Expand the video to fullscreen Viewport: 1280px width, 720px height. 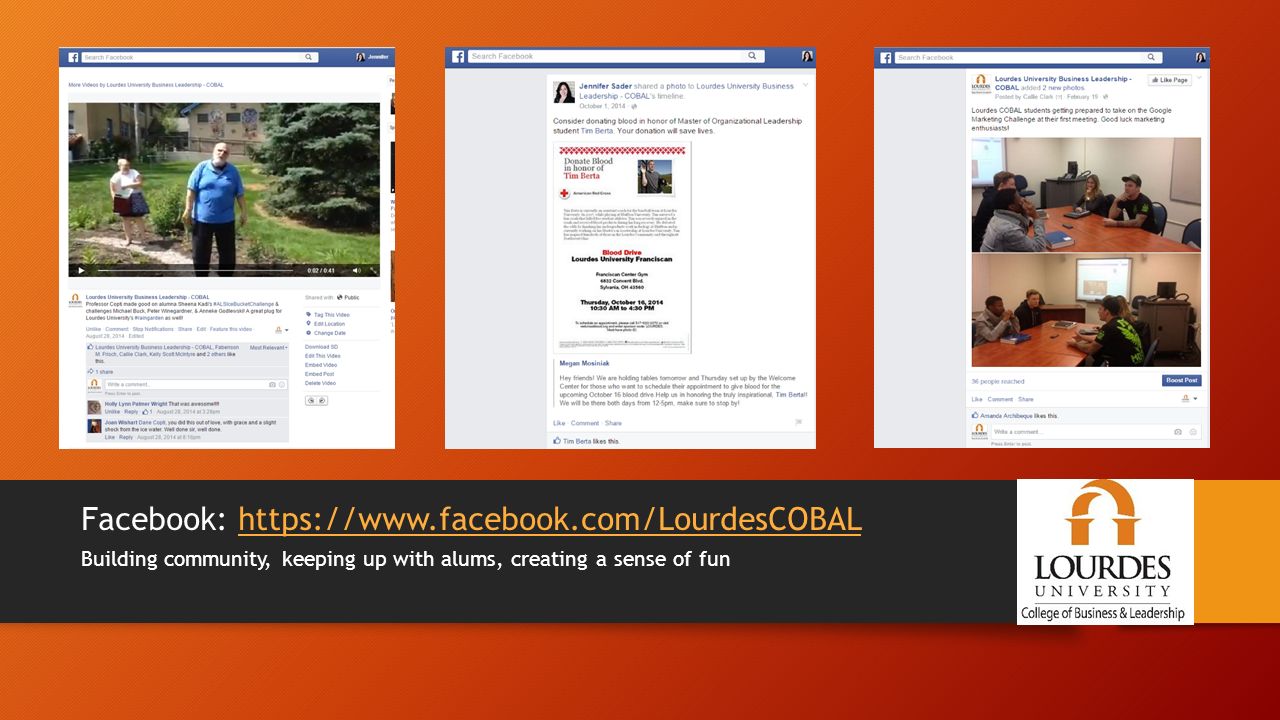pyautogui.click(x=372, y=270)
